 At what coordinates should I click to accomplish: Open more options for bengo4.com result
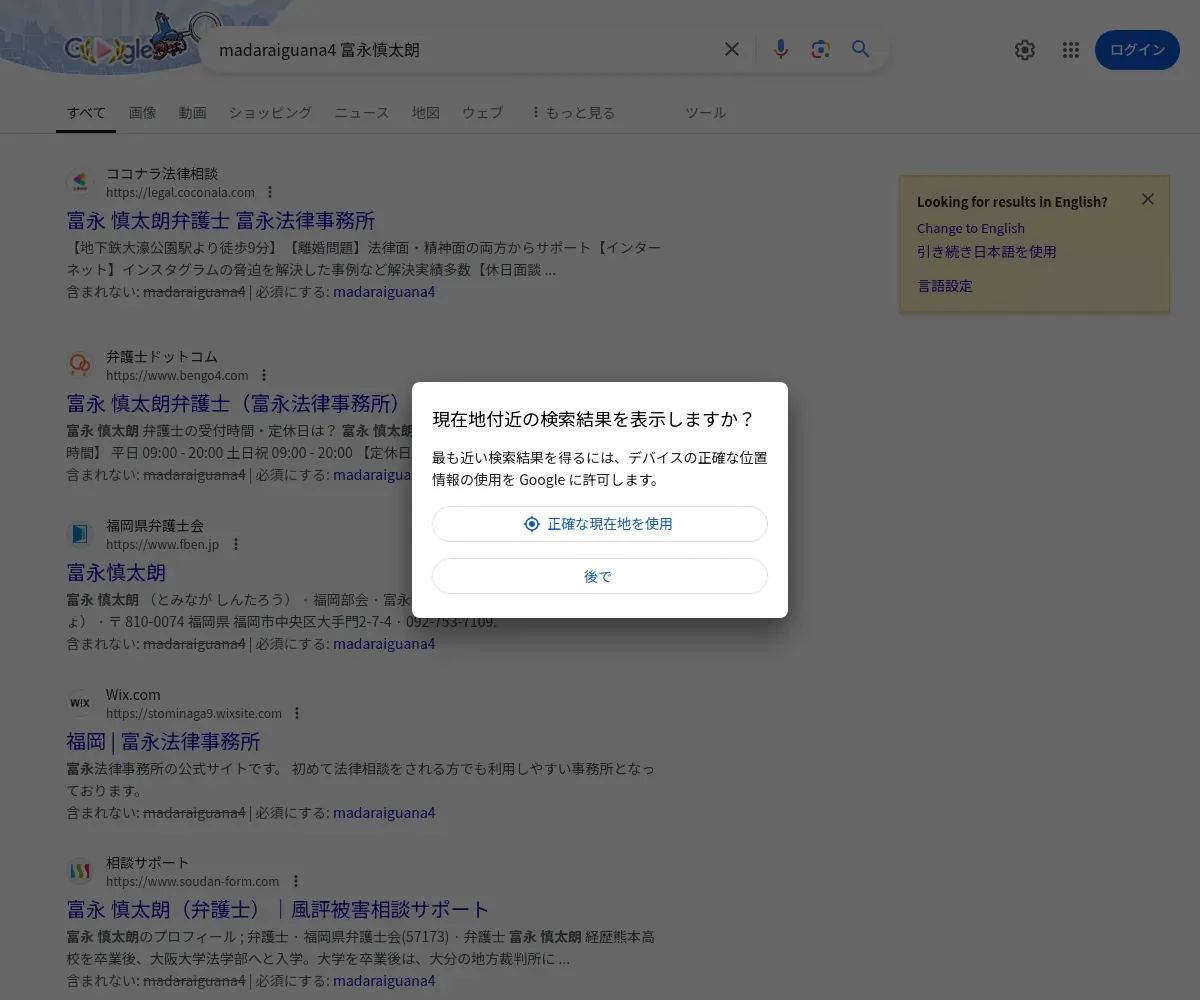263,375
